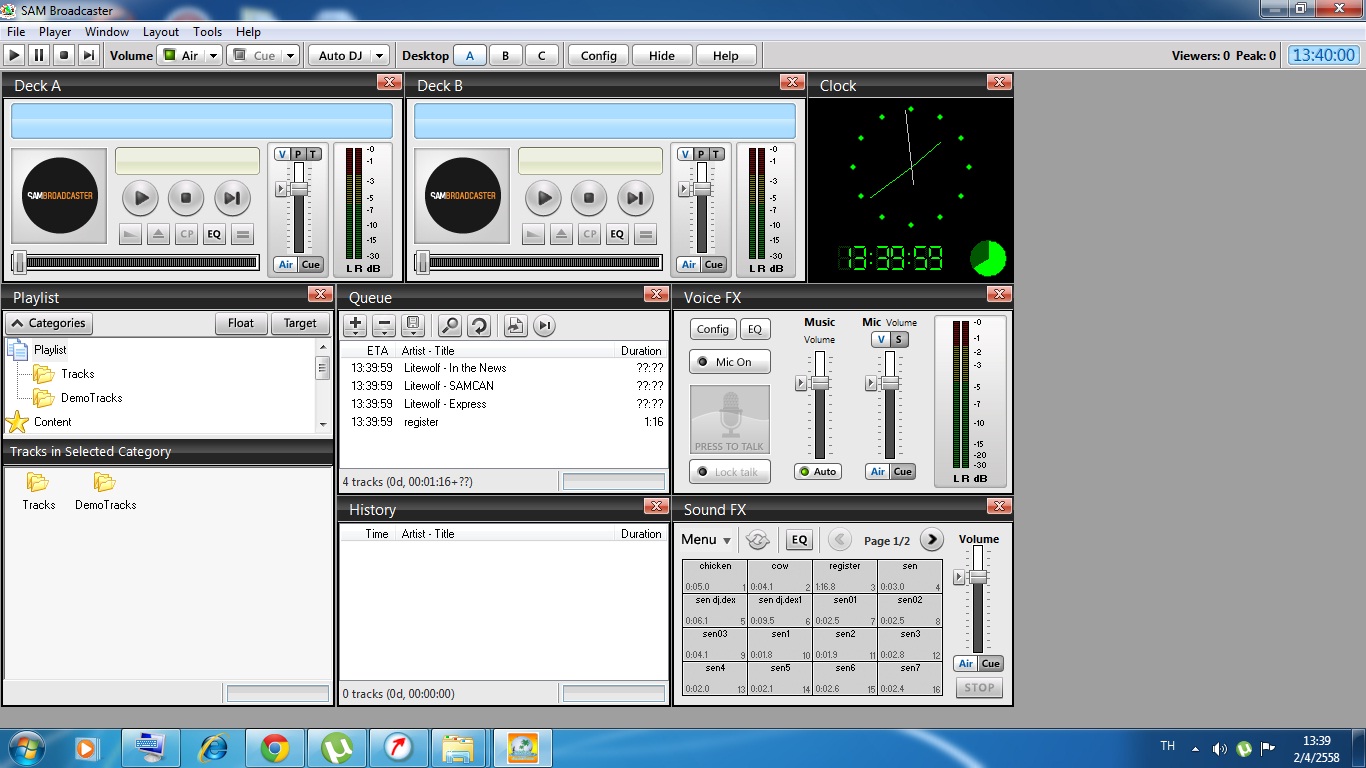Click the Stop icon in the main toolbar

[64, 56]
